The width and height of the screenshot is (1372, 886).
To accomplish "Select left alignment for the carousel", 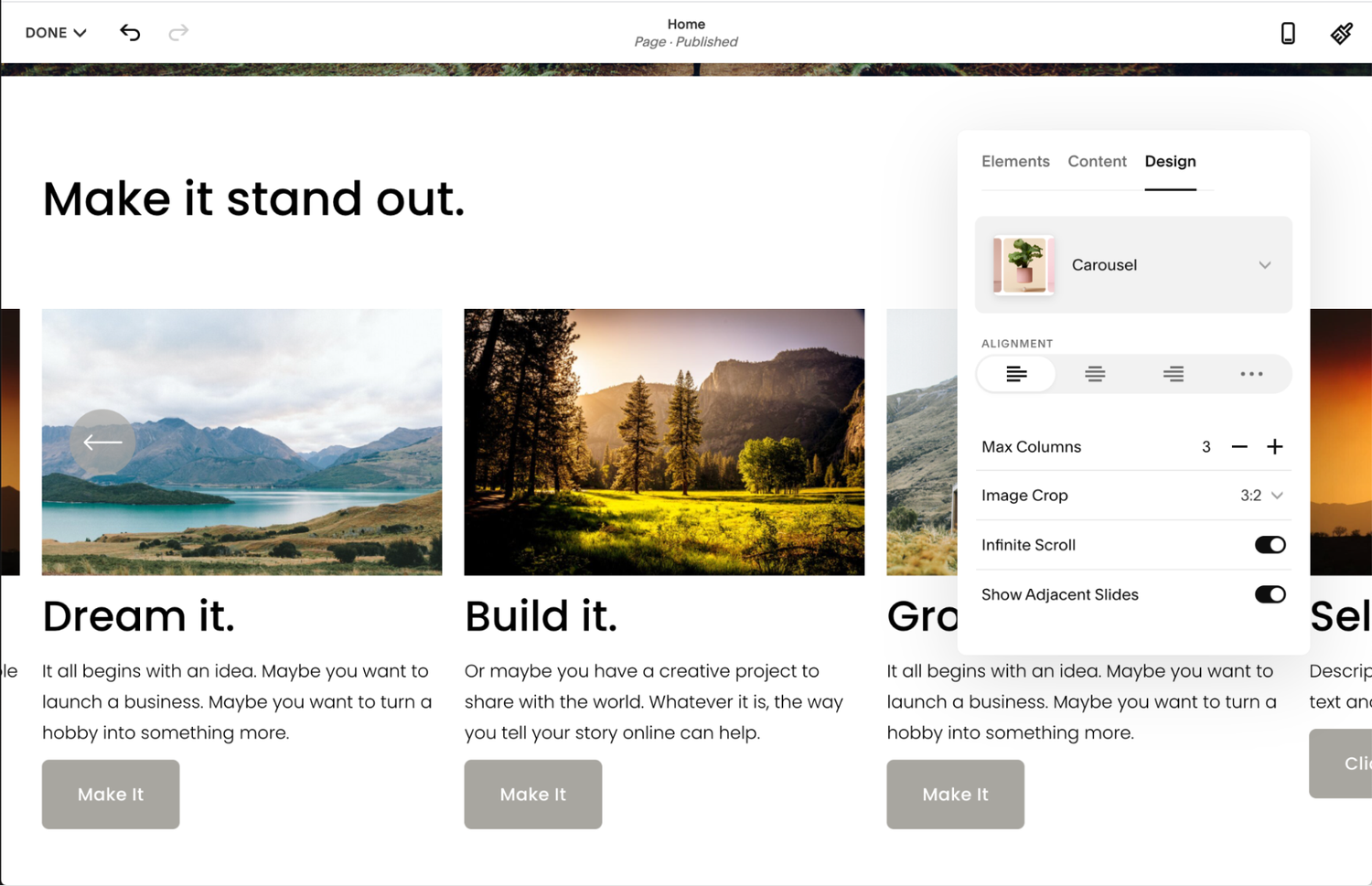I will [1015, 374].
